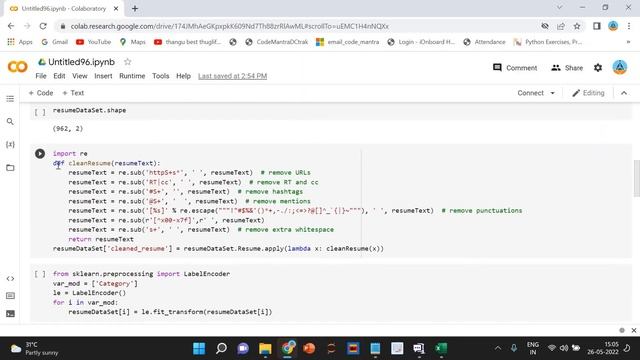
Task: Click the eye-crossed icon in address bar
Action: click(544, 26)
